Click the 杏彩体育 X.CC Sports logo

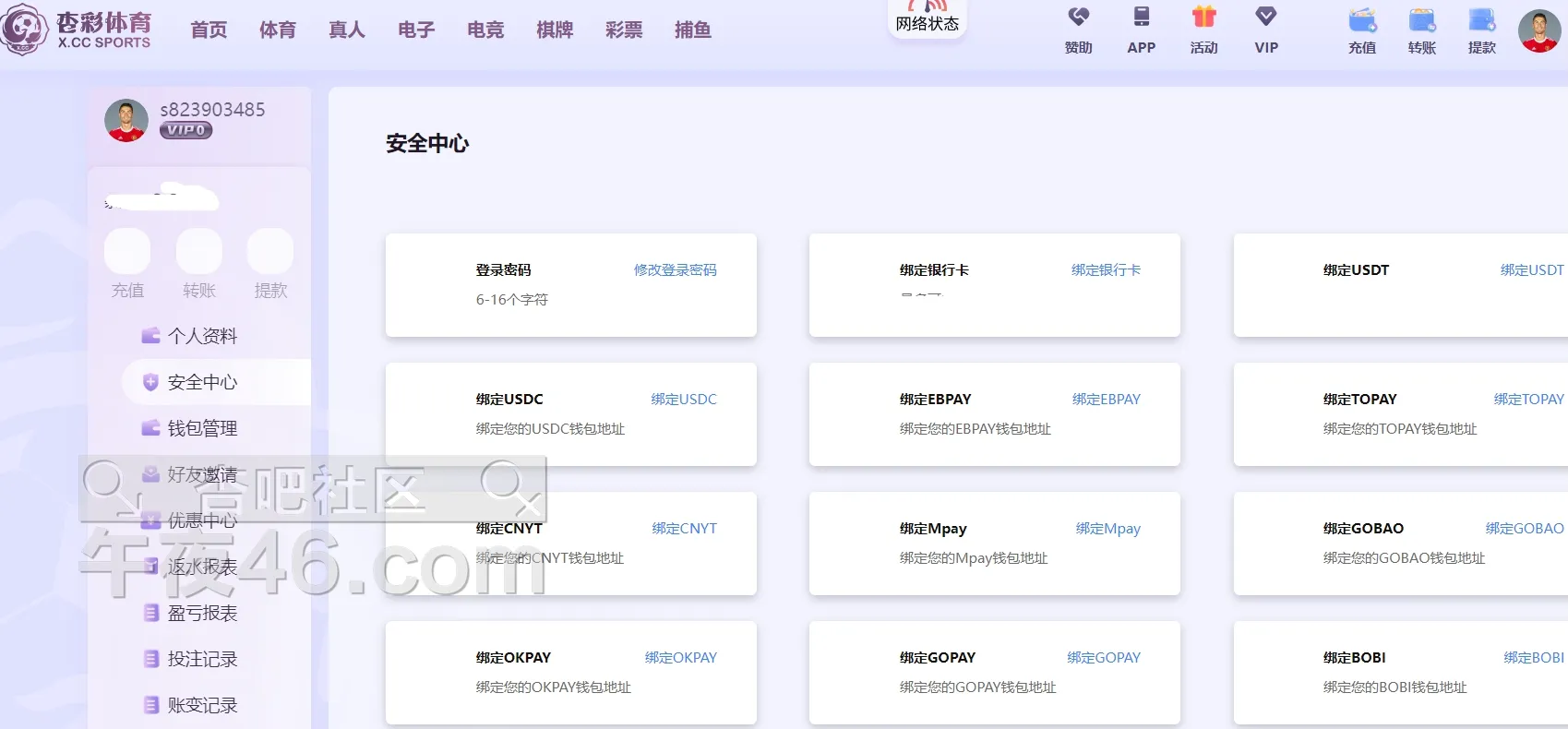click(78, 30)
